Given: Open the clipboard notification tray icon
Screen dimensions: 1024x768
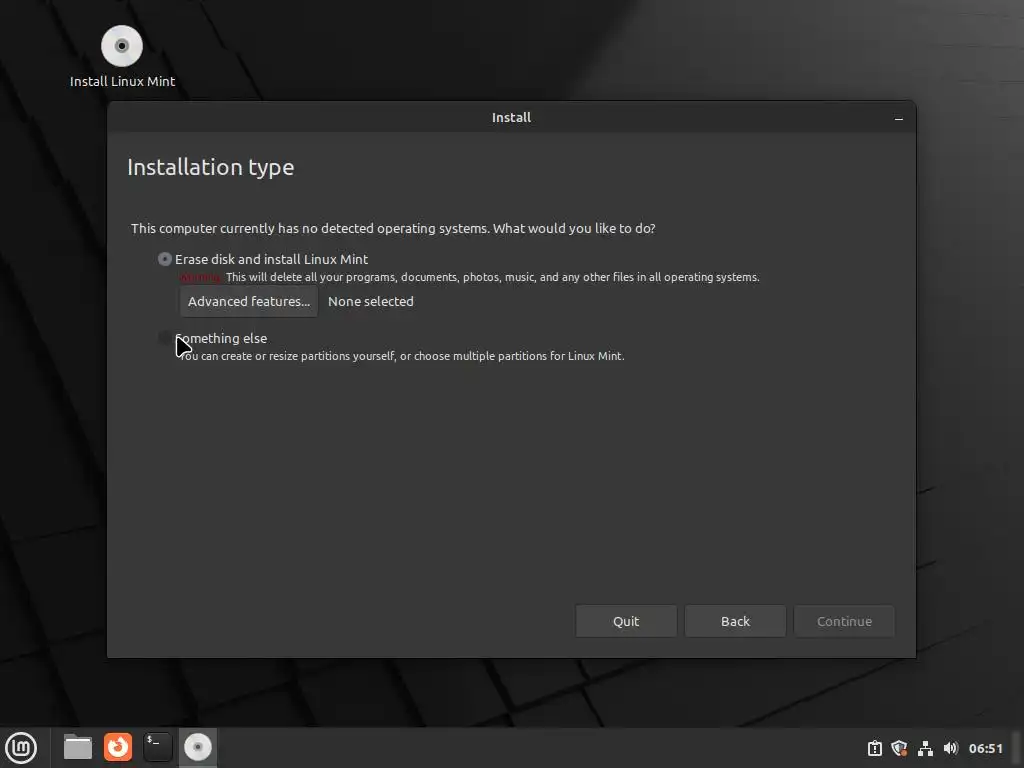Looking at the screenshot, I should click(x=874, y=748).
